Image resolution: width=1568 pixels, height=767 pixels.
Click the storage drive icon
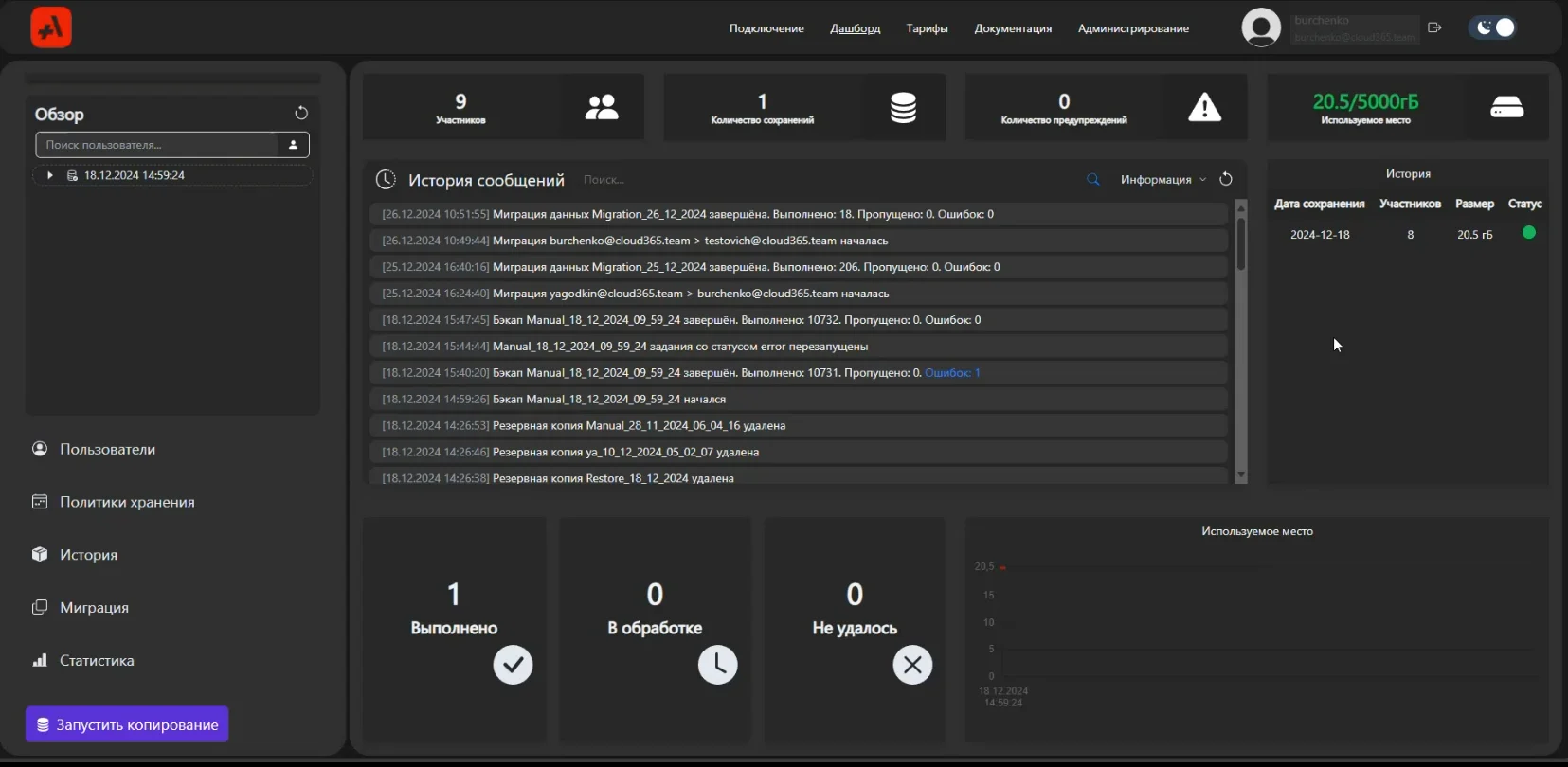1507,107
